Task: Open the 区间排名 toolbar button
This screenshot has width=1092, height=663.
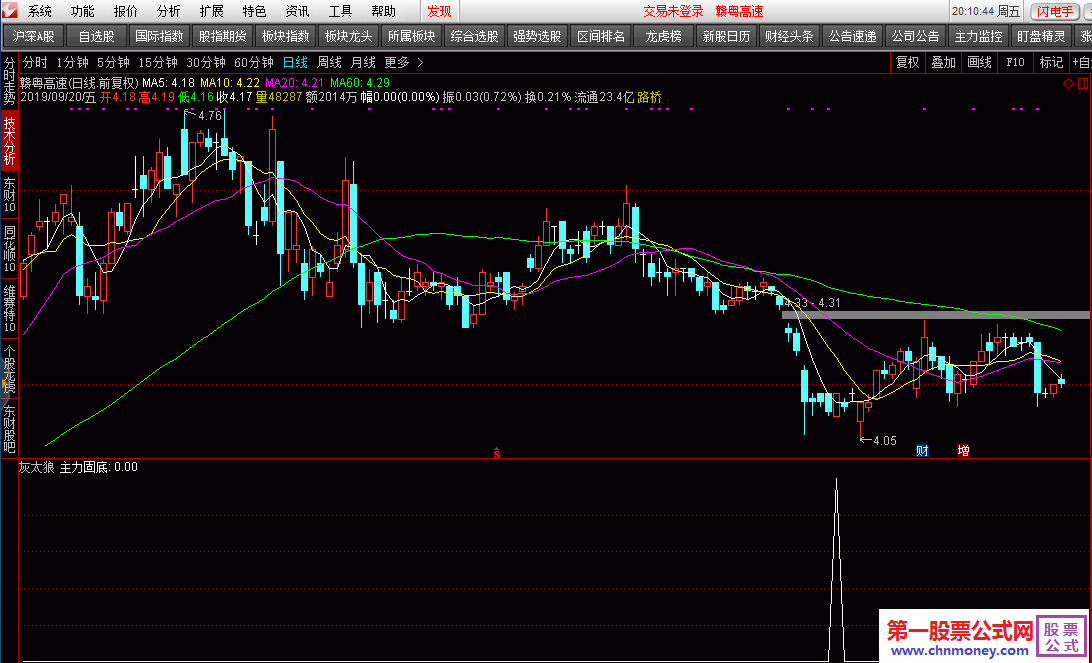Action: click(x=600, y=36)
